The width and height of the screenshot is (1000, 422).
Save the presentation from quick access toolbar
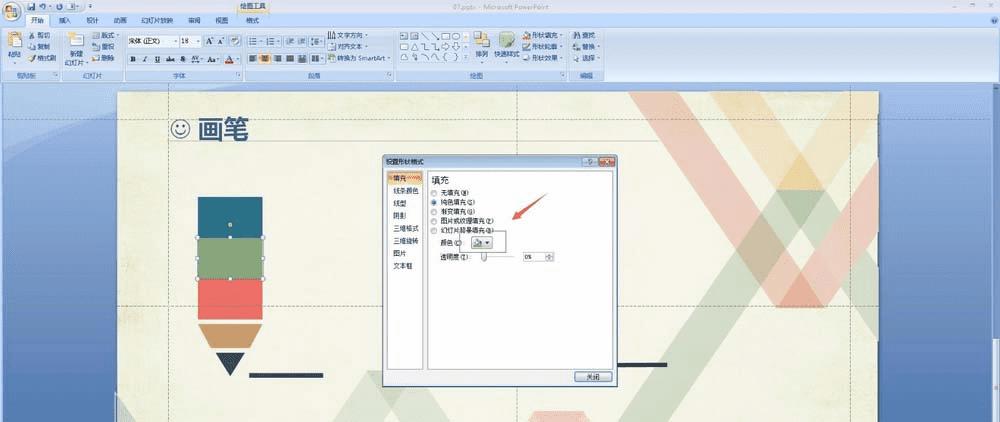(x=31, y=6)
